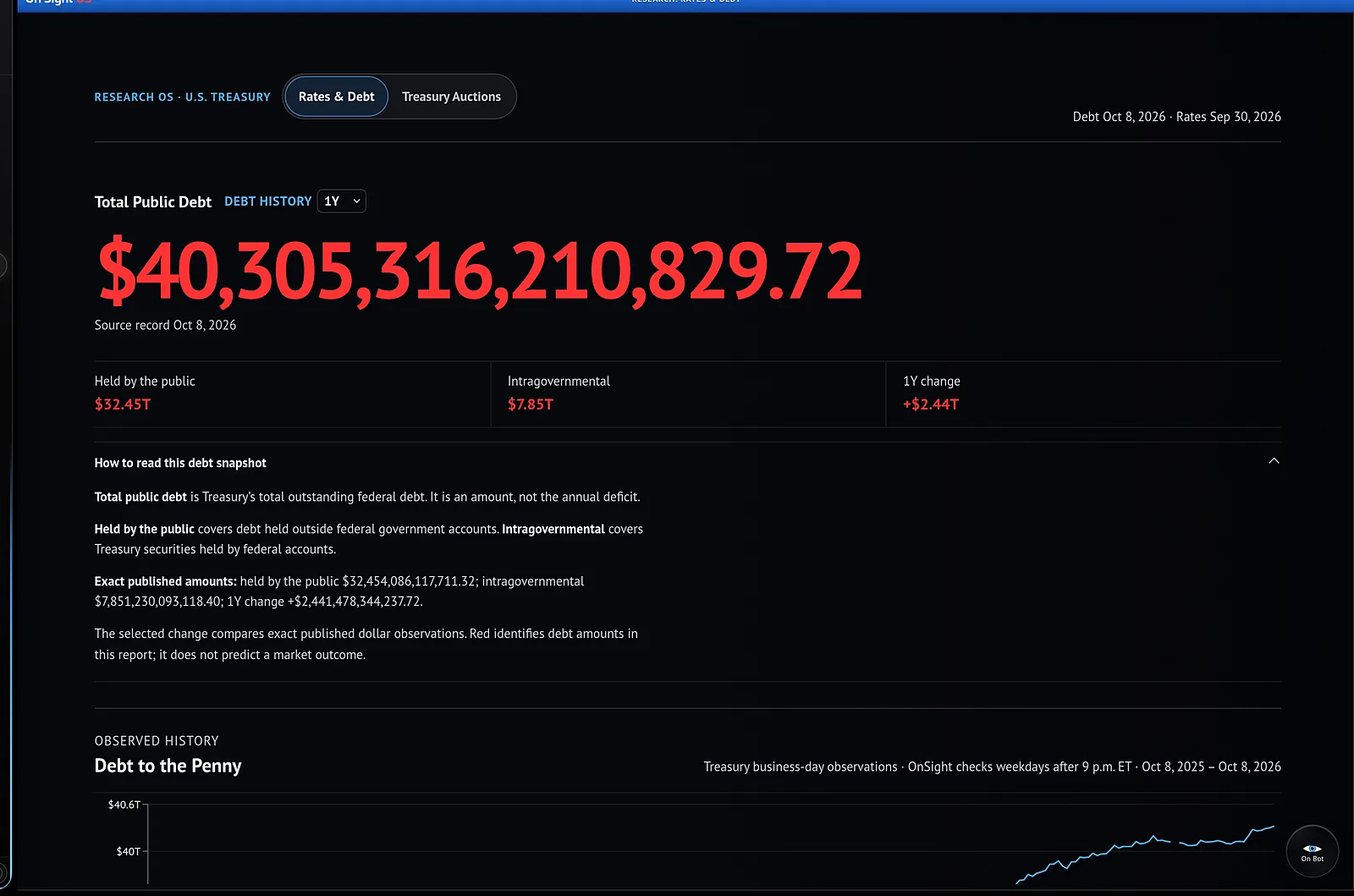Click the $40T axis label on chart
Viewport: 1354px width, 896px height.
pos(129,851)
